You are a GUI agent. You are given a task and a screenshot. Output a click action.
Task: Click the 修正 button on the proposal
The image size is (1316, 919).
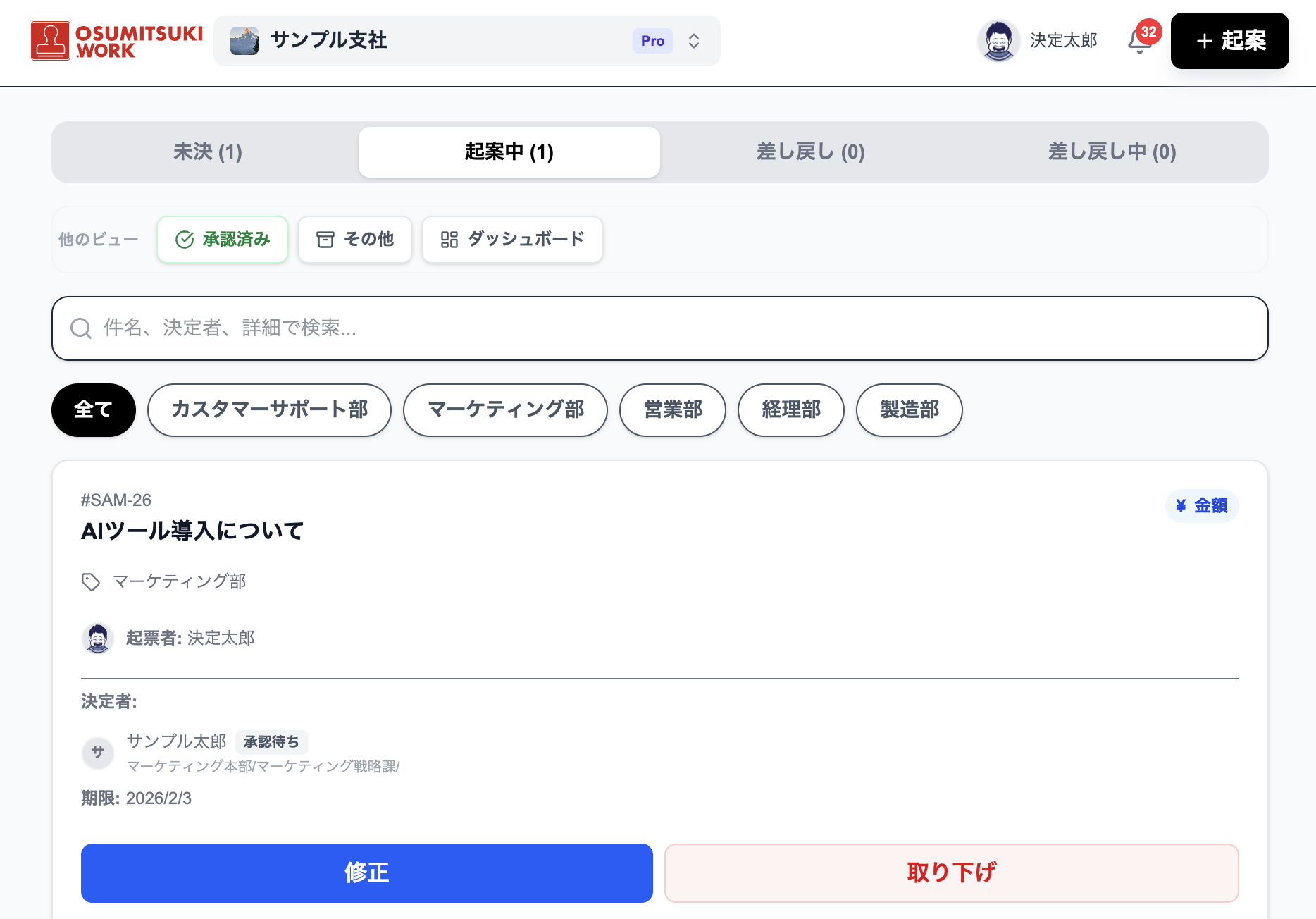click(366, 872)
